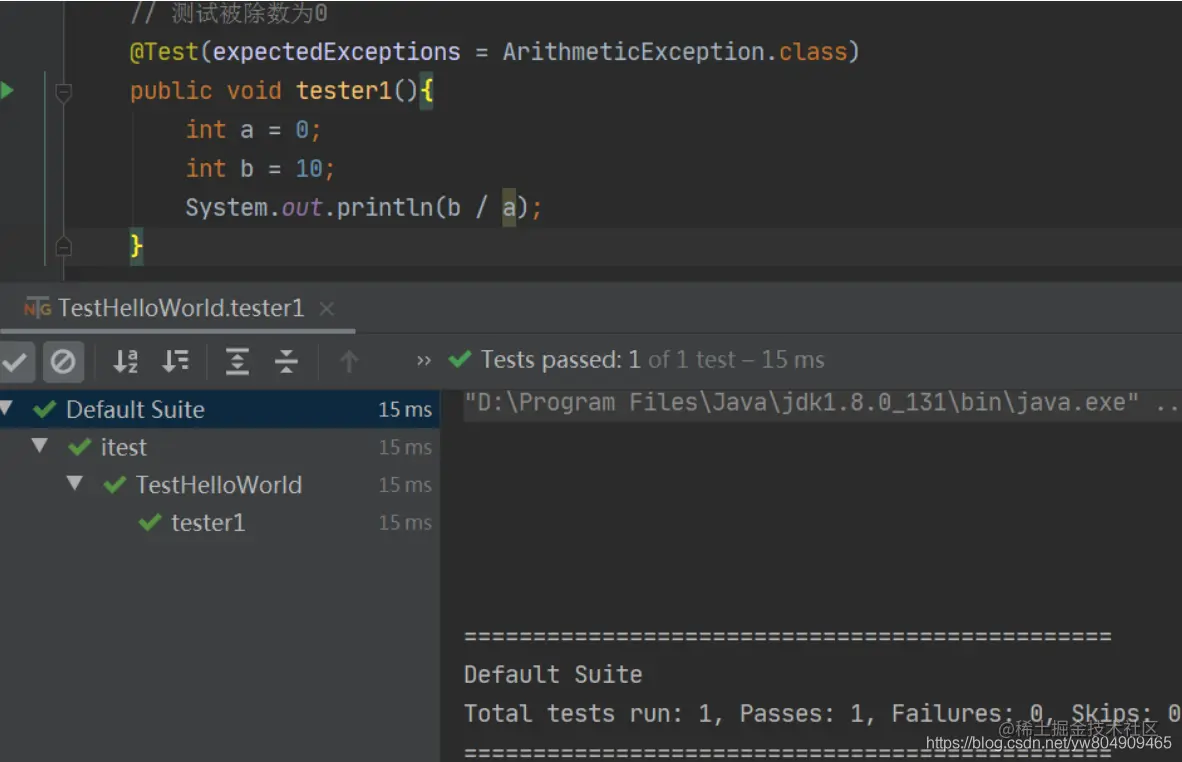Image resolution: width=1182 pixels, height=762 pixels.
Task: Select Default Suite in the test tree
Action: tap(219, 409)
